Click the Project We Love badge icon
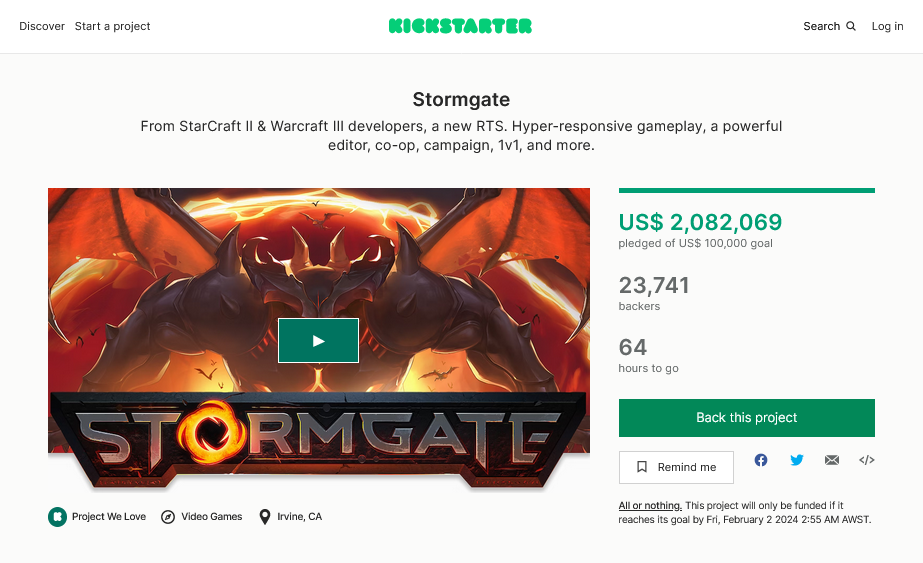Image resolution: width=923 pixels, height=563 pixels. [58, 517]
